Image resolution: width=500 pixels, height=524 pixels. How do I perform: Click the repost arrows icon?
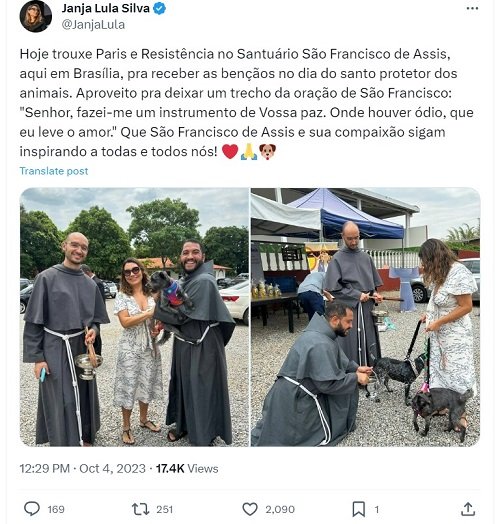(140, 509)
